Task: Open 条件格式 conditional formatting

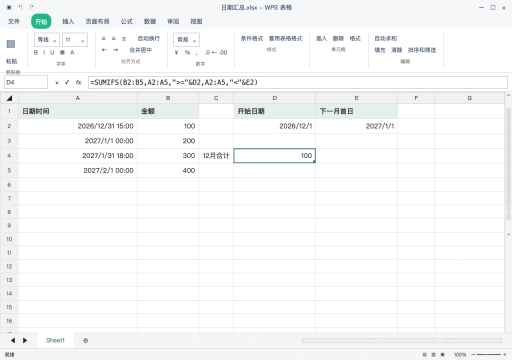Action: (252, 38)
